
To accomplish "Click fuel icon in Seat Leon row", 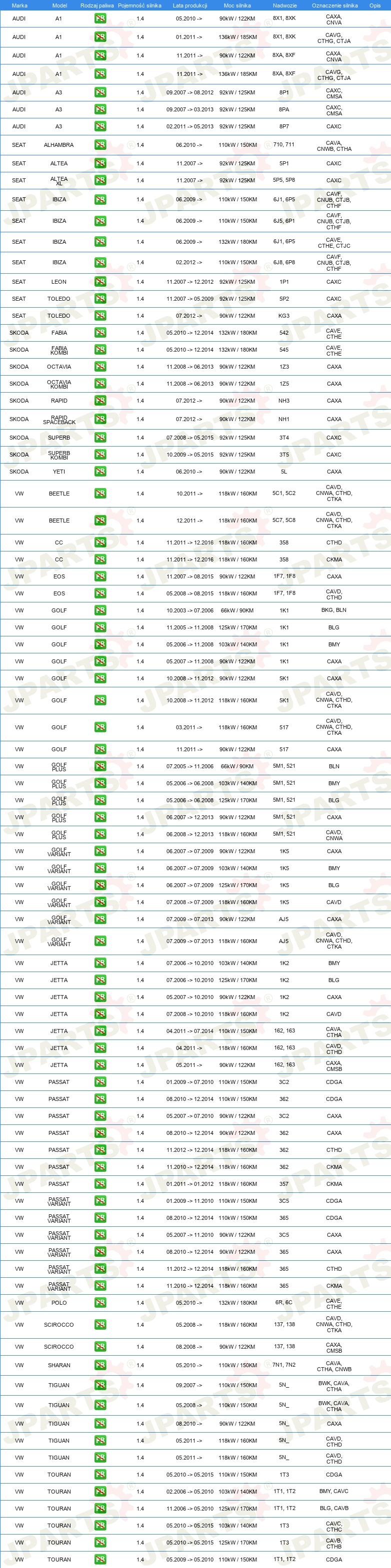I will tap(100, 282).
